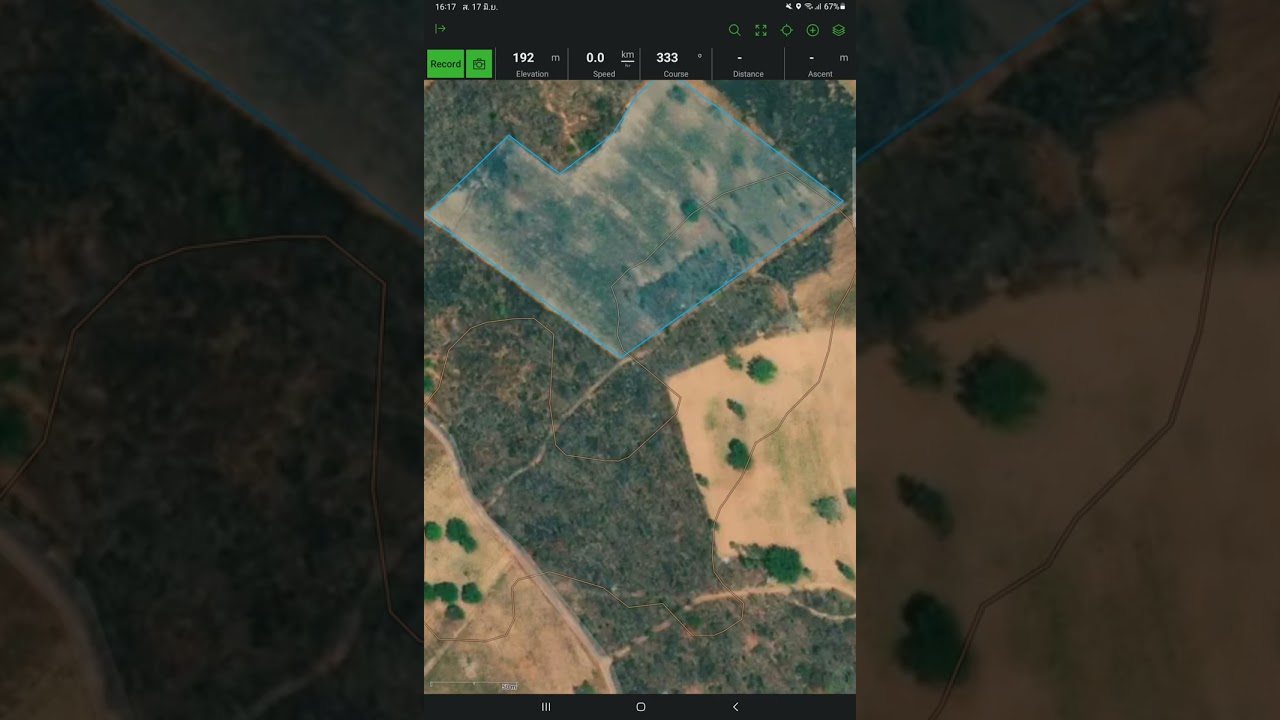Select the Ascent stat field

coord(820,64)
